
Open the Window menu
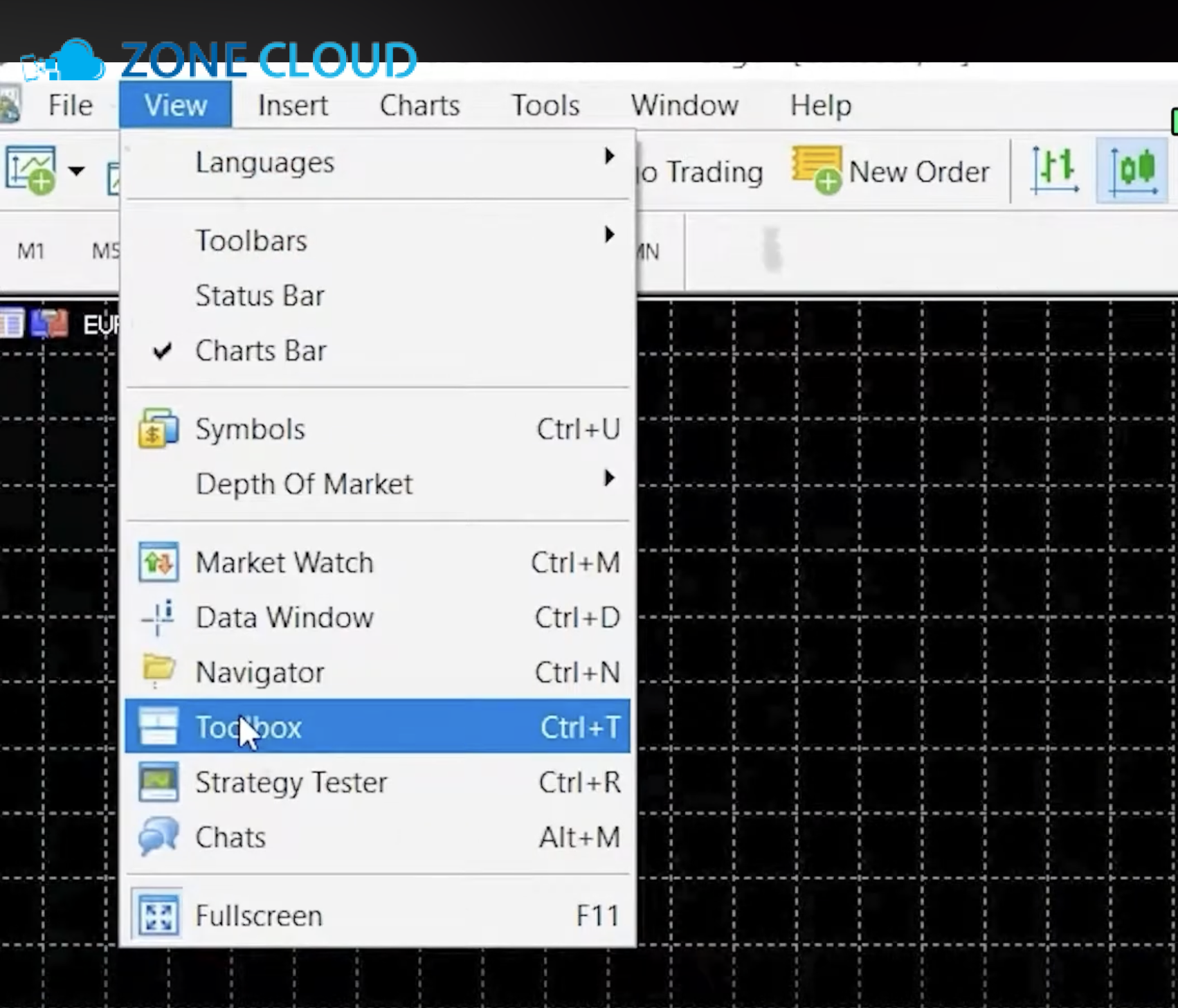(x=685, y=105)
